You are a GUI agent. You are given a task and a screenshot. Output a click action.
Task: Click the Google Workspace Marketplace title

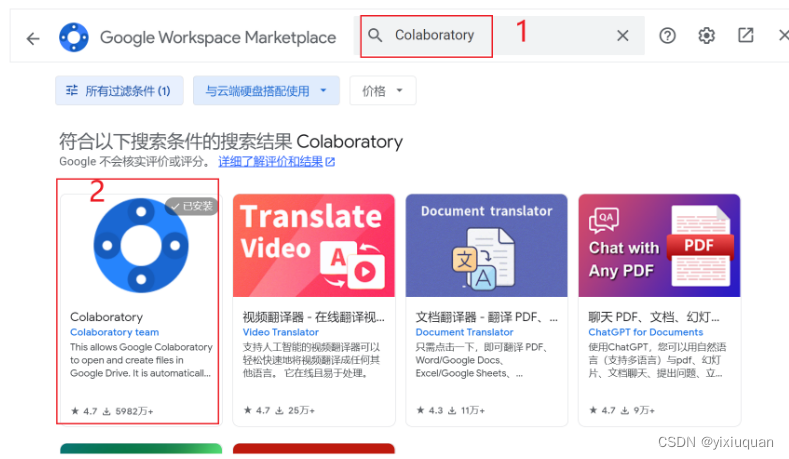click(218, 37)
